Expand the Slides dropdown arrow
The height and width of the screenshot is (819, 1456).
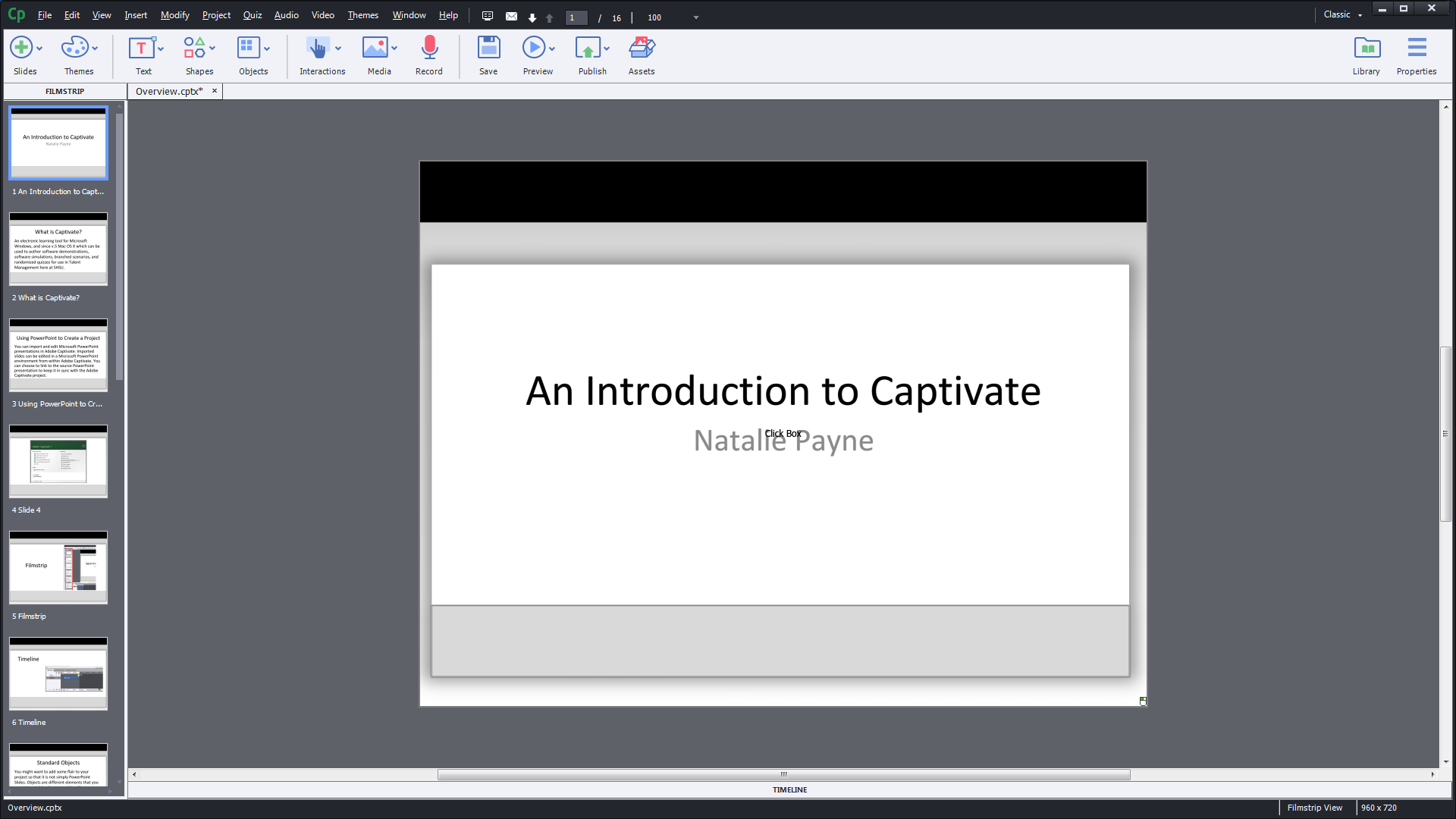click(x=39, y=49)
